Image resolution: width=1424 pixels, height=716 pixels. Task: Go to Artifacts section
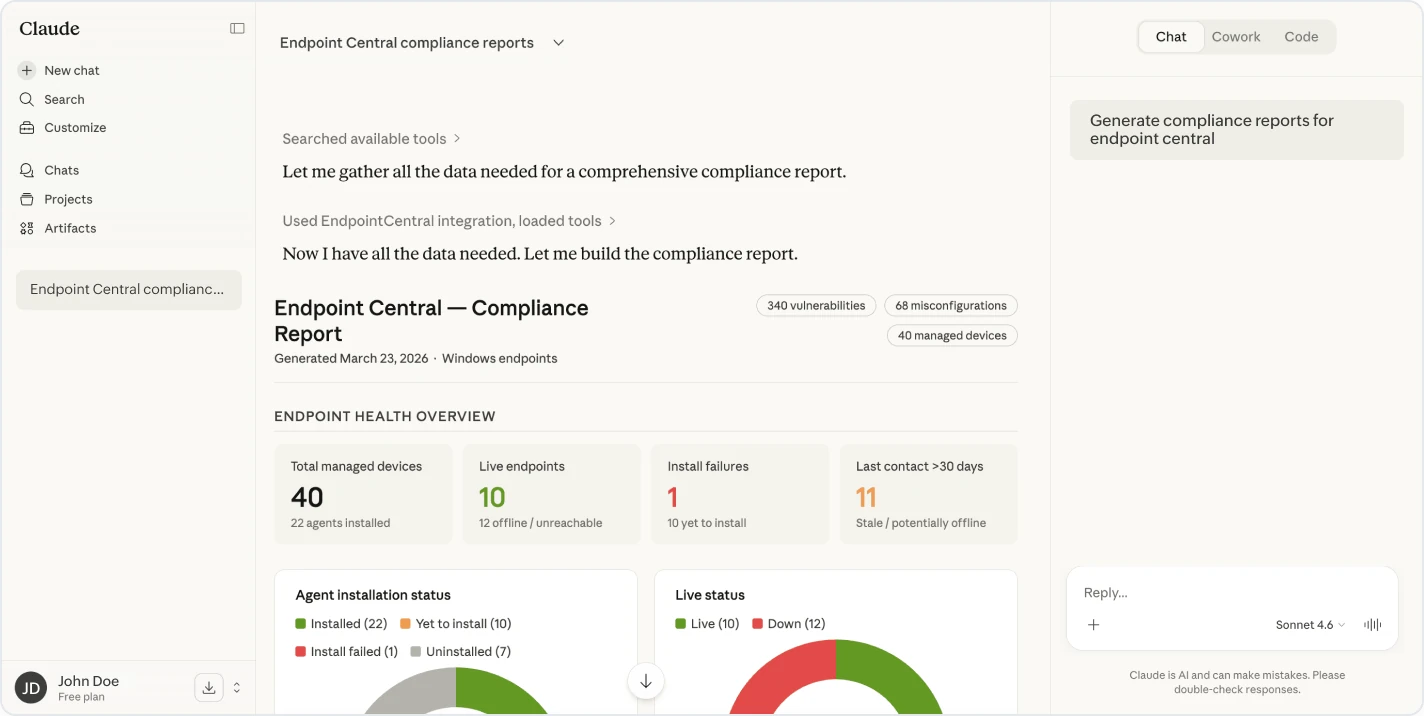[70, 229]
